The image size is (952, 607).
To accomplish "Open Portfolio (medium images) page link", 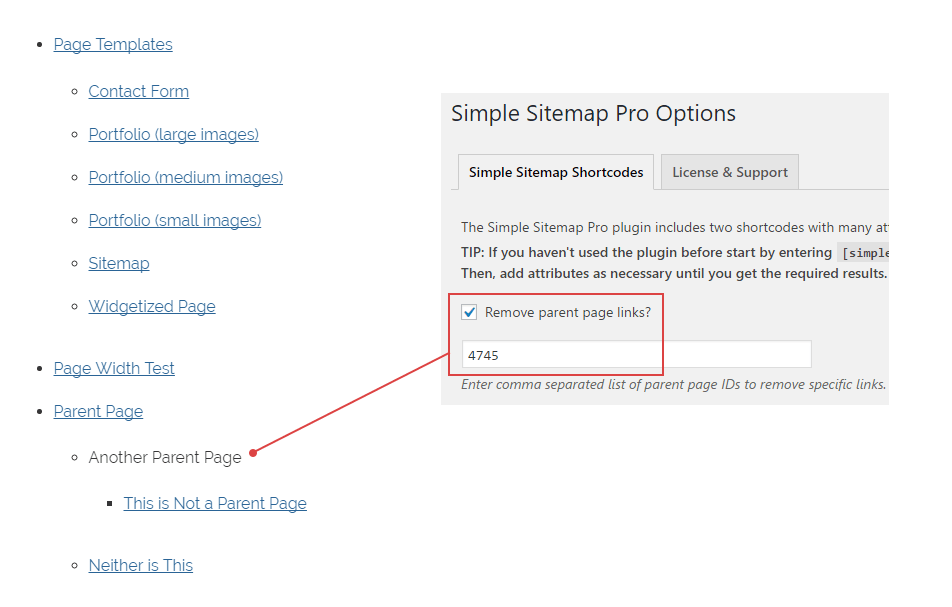I will [x=185, y=177].
